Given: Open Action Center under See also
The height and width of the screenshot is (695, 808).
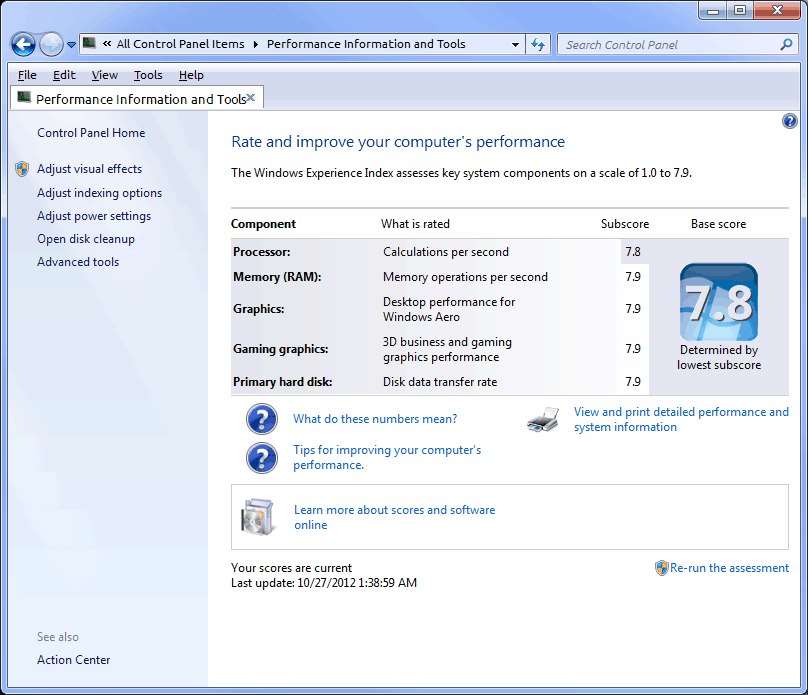Looking at the screenshot, I should click(x=73, y=660).
